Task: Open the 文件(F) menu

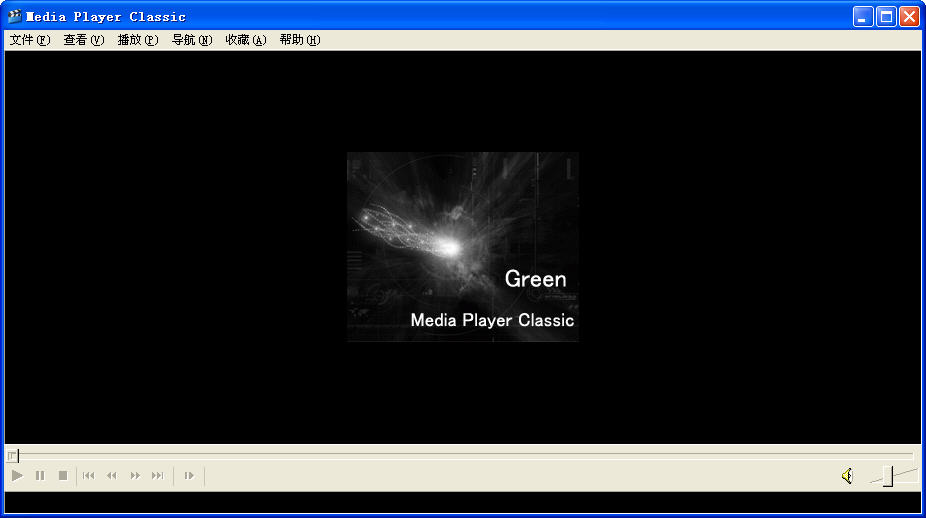Action: (x=29, y=40)
